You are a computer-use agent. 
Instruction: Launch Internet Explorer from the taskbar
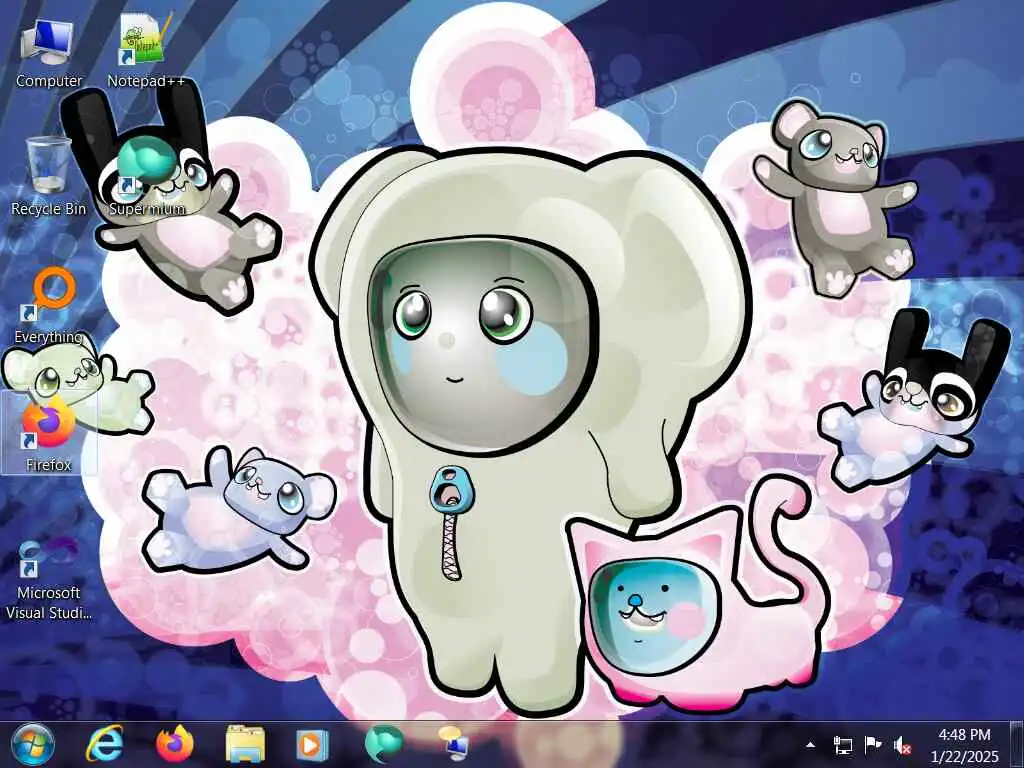[104, 744]
